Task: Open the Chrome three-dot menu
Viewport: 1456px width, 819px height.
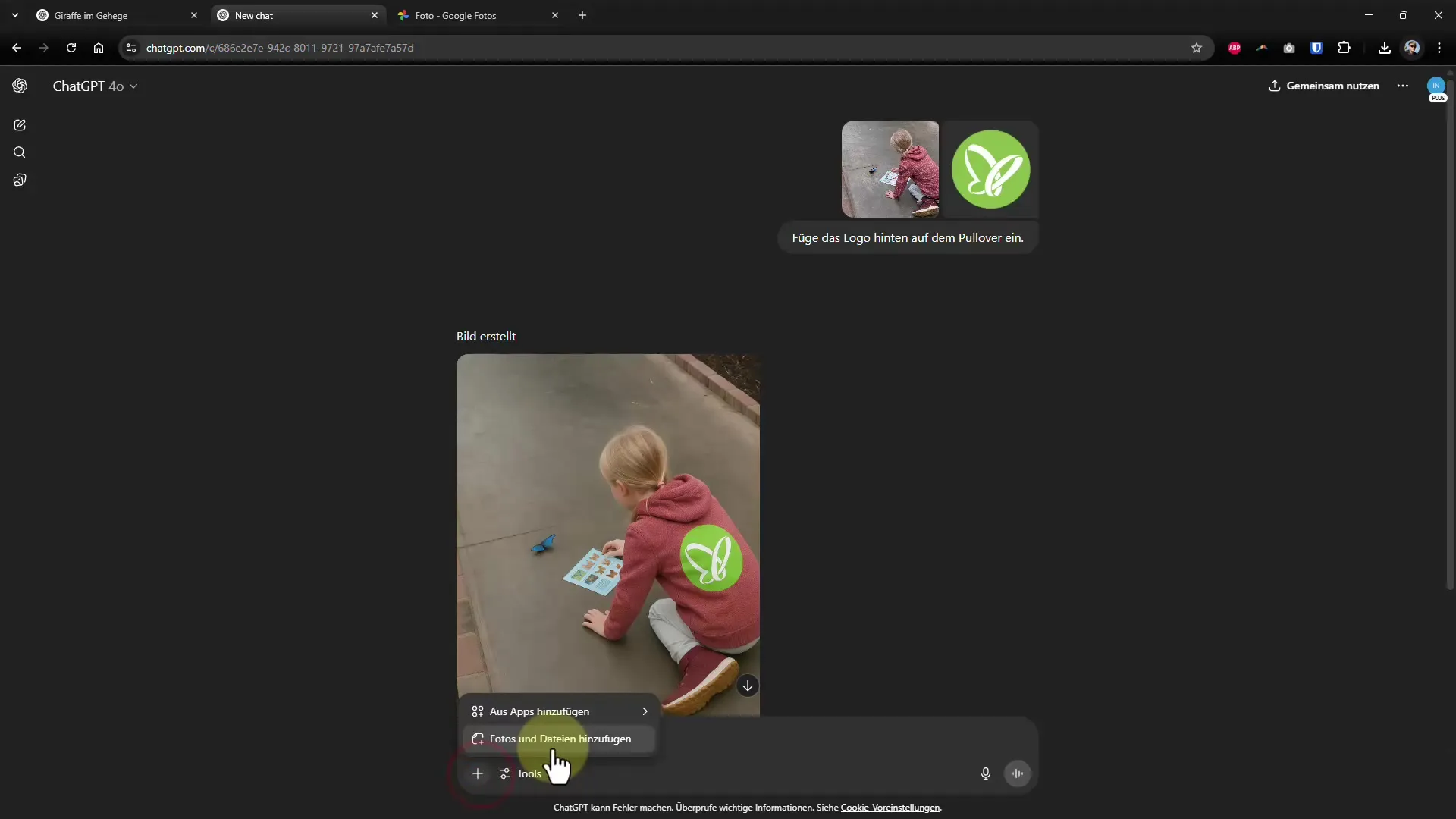Action: pos(1439,48)
